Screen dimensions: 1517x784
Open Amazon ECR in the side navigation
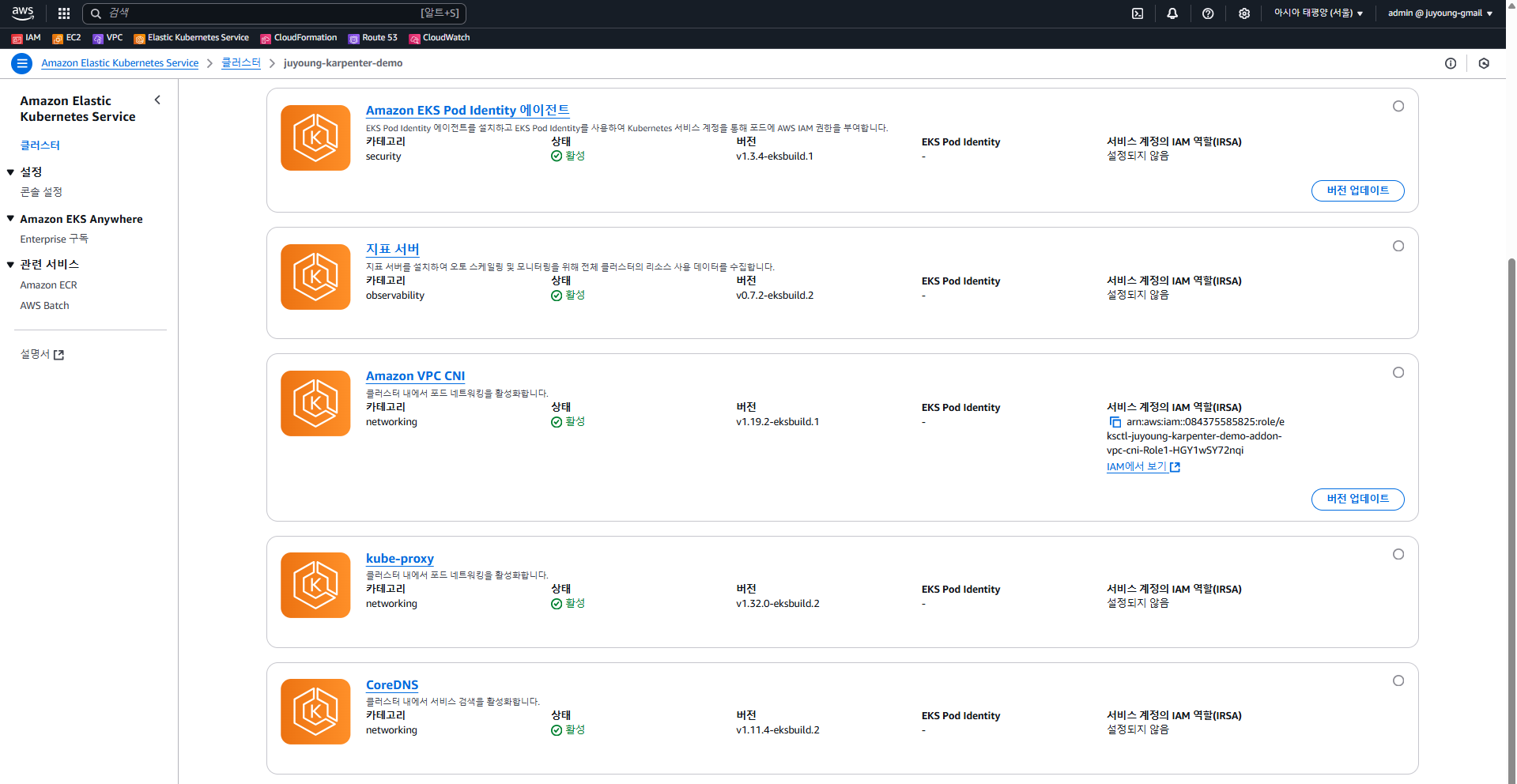(x=49, y=285)
